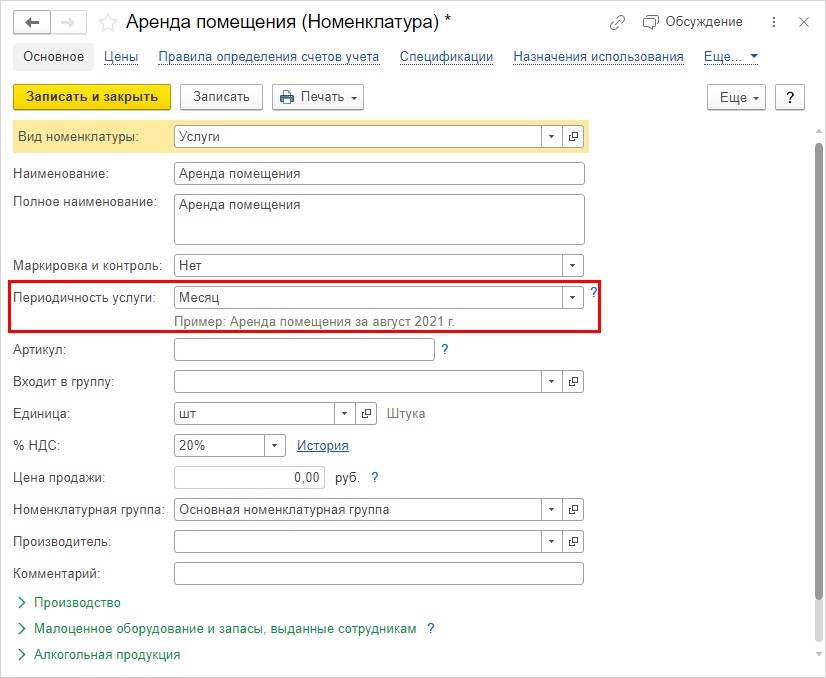Close the Номенклатура form with the X
Viewport: 826px width, 678px height.
(x=804, y=22)
